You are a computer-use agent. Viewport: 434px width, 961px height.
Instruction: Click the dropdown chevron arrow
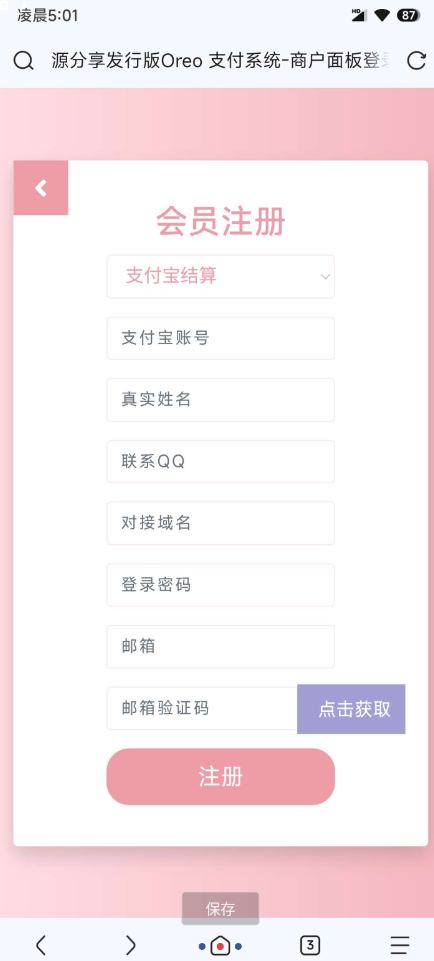pos(326,276)
